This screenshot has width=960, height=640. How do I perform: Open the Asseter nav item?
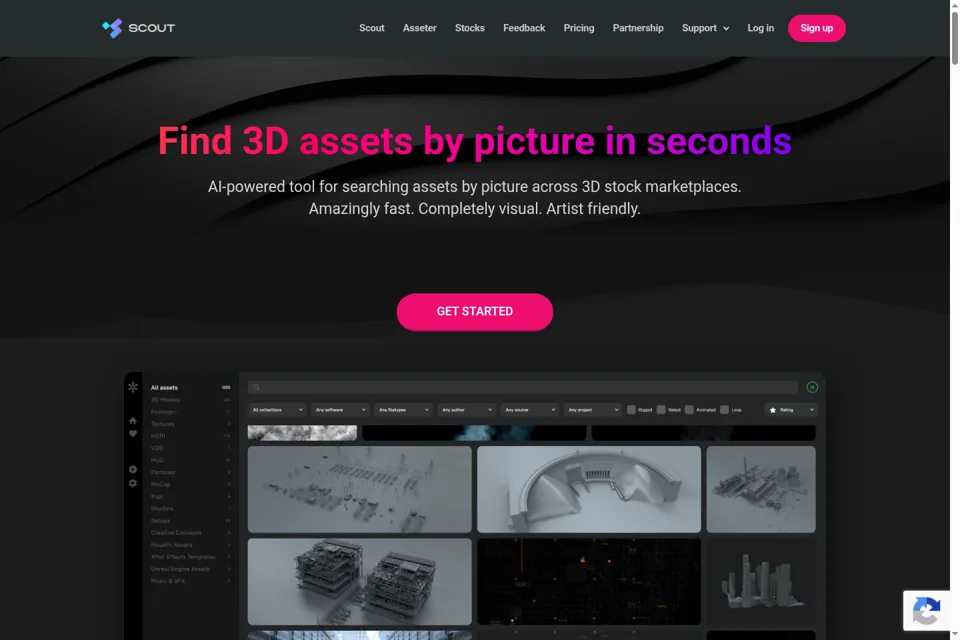click(x=419, y=28)
